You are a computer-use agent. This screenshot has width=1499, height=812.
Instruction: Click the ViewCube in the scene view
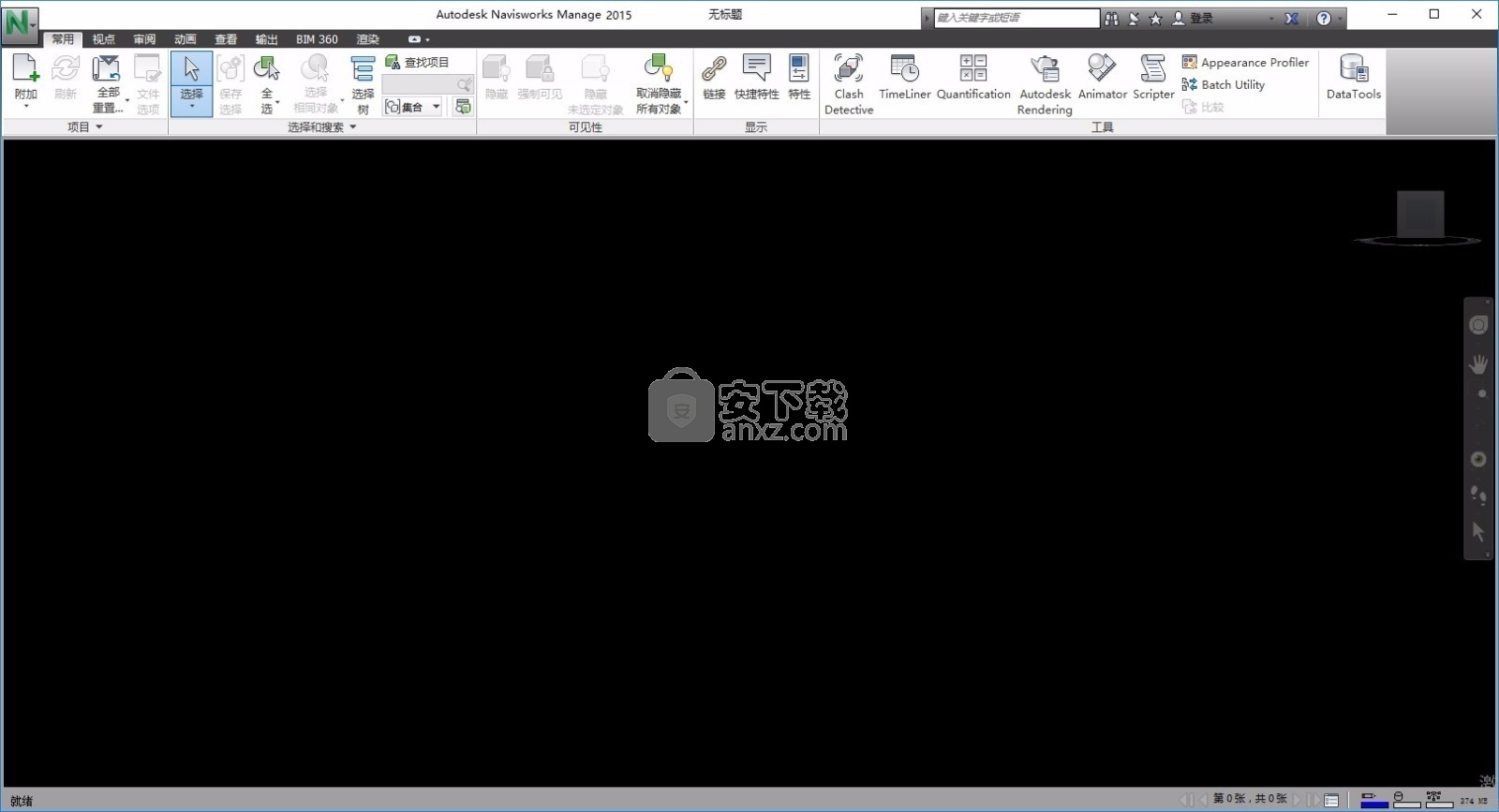(x=1419, y=216)
